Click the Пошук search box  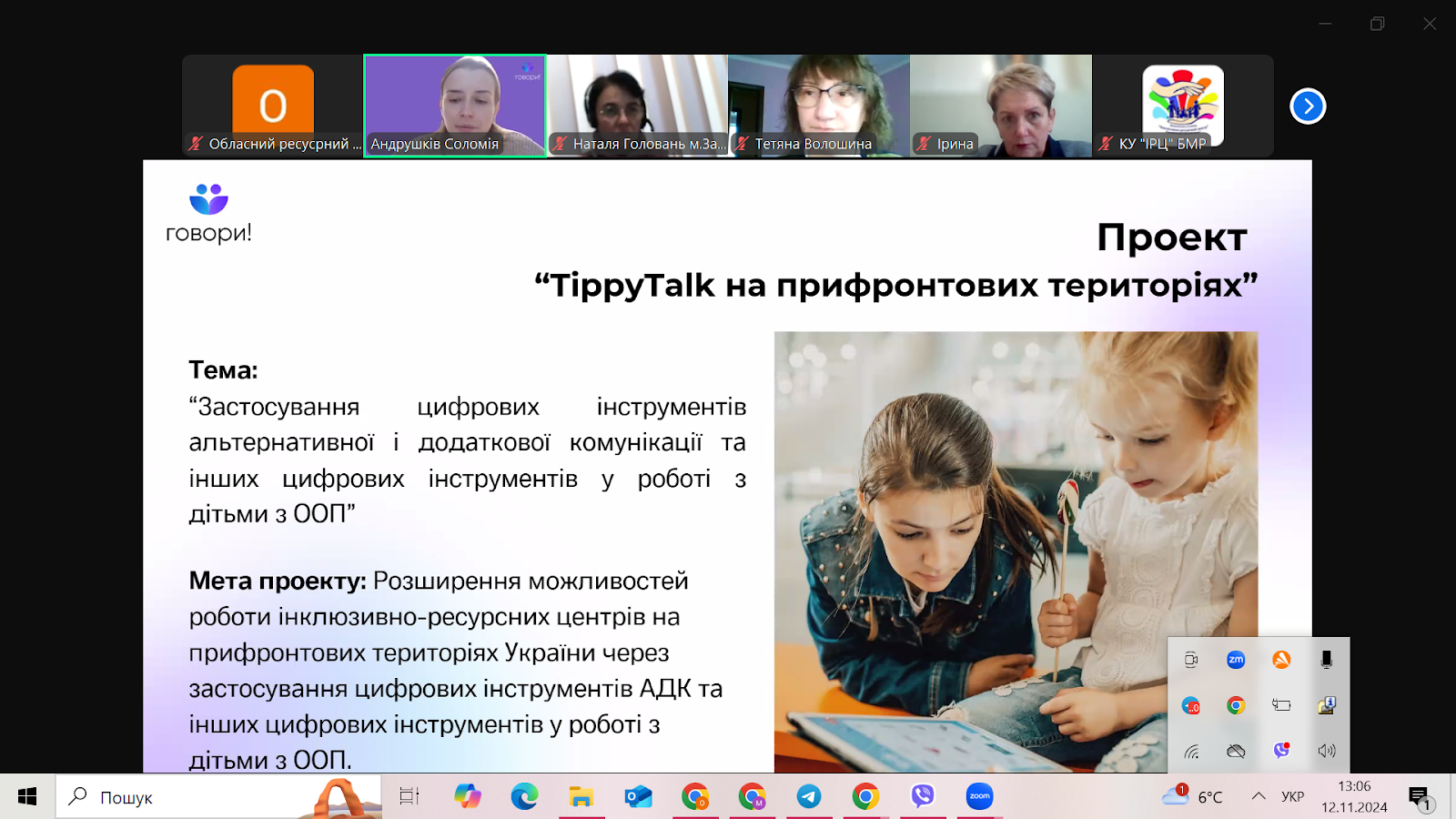(x=218, y=797)
